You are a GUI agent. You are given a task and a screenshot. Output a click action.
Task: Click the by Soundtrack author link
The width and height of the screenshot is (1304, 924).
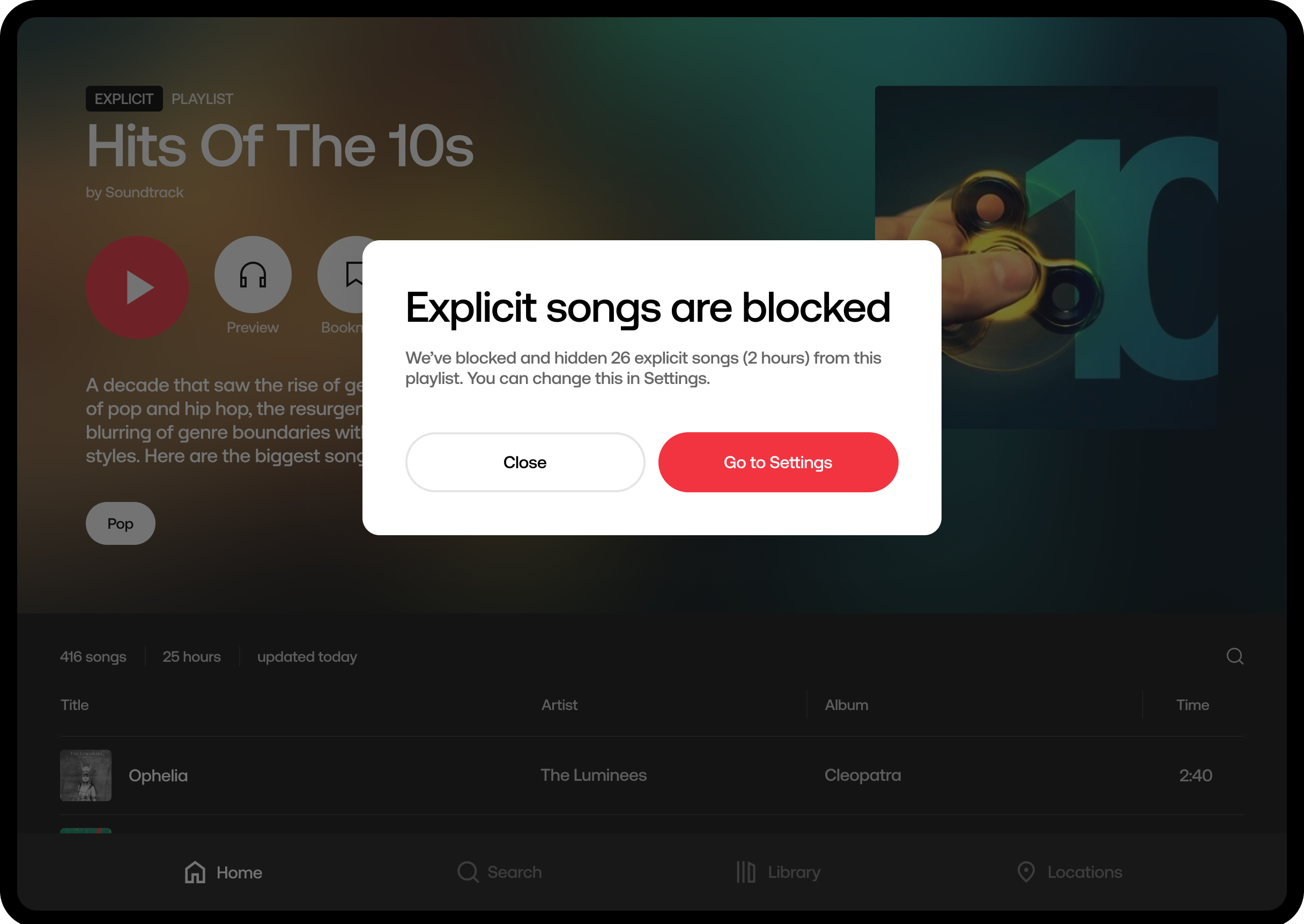tap(135, 193)
